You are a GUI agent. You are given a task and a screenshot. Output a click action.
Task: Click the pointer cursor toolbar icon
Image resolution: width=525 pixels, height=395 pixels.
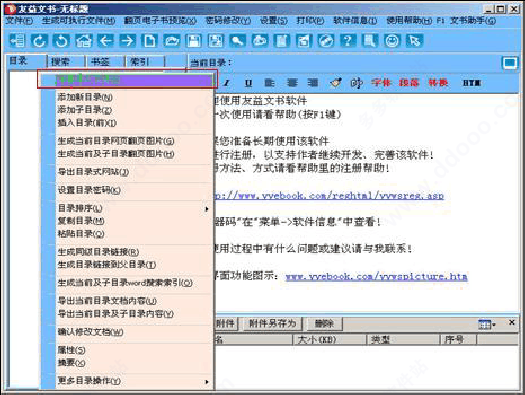pos(415,41)
